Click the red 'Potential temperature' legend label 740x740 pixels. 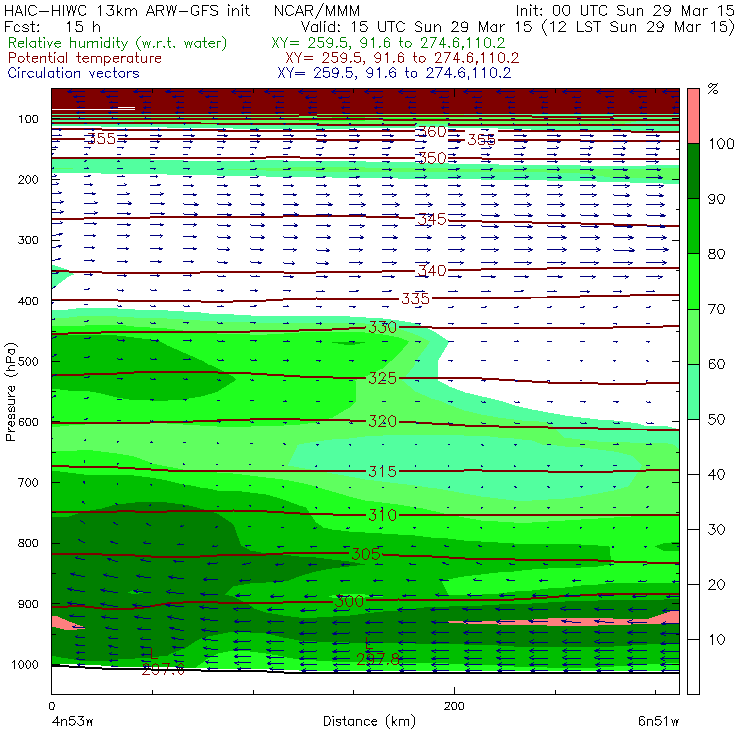pos(84,58)
